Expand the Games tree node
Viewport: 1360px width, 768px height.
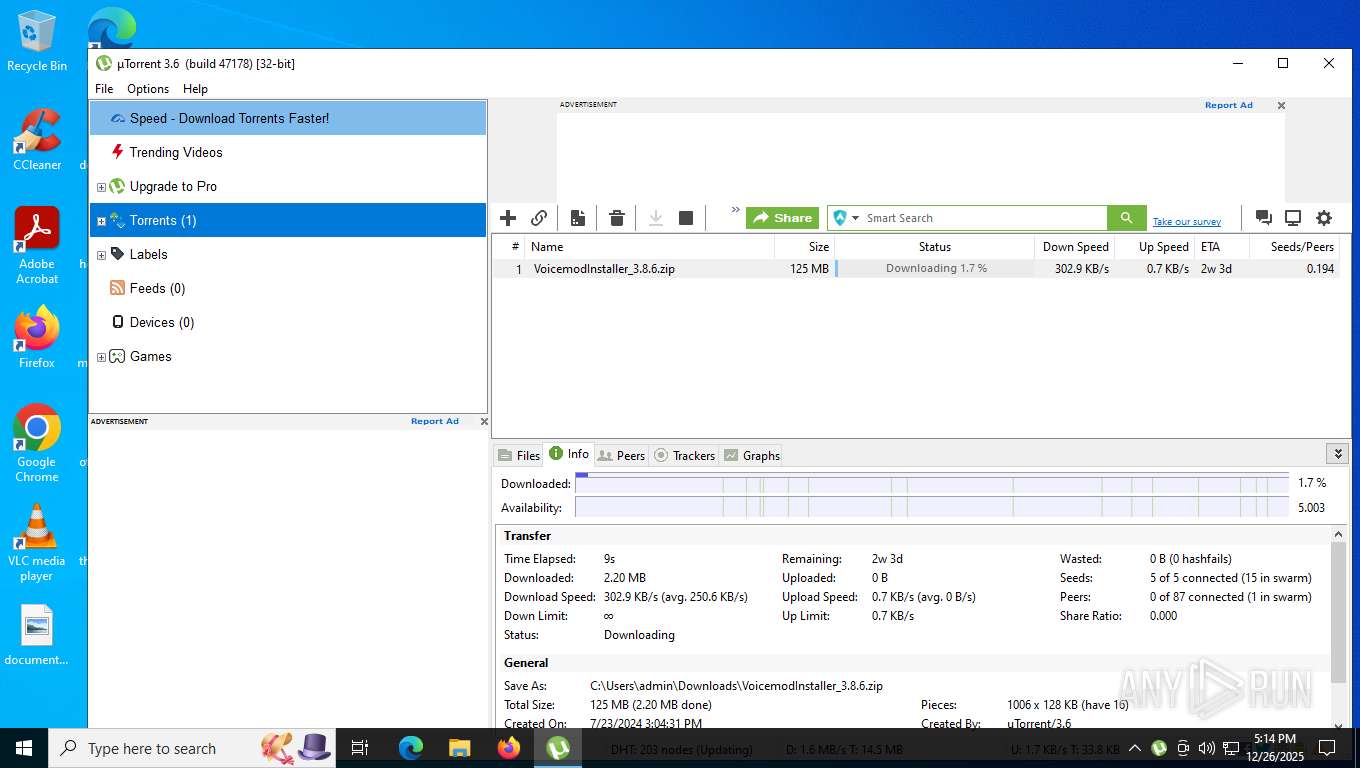tap(101, 357)
